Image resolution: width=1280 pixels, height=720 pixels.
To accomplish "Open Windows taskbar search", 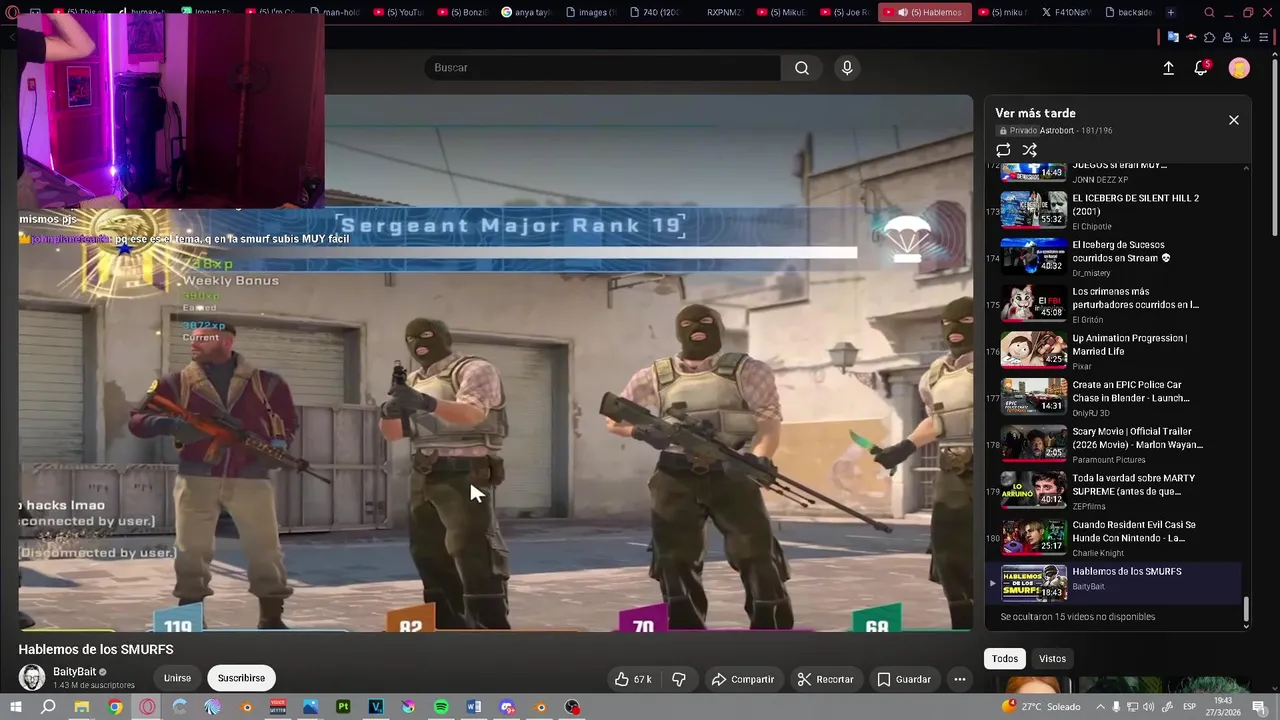I will 48,707.
